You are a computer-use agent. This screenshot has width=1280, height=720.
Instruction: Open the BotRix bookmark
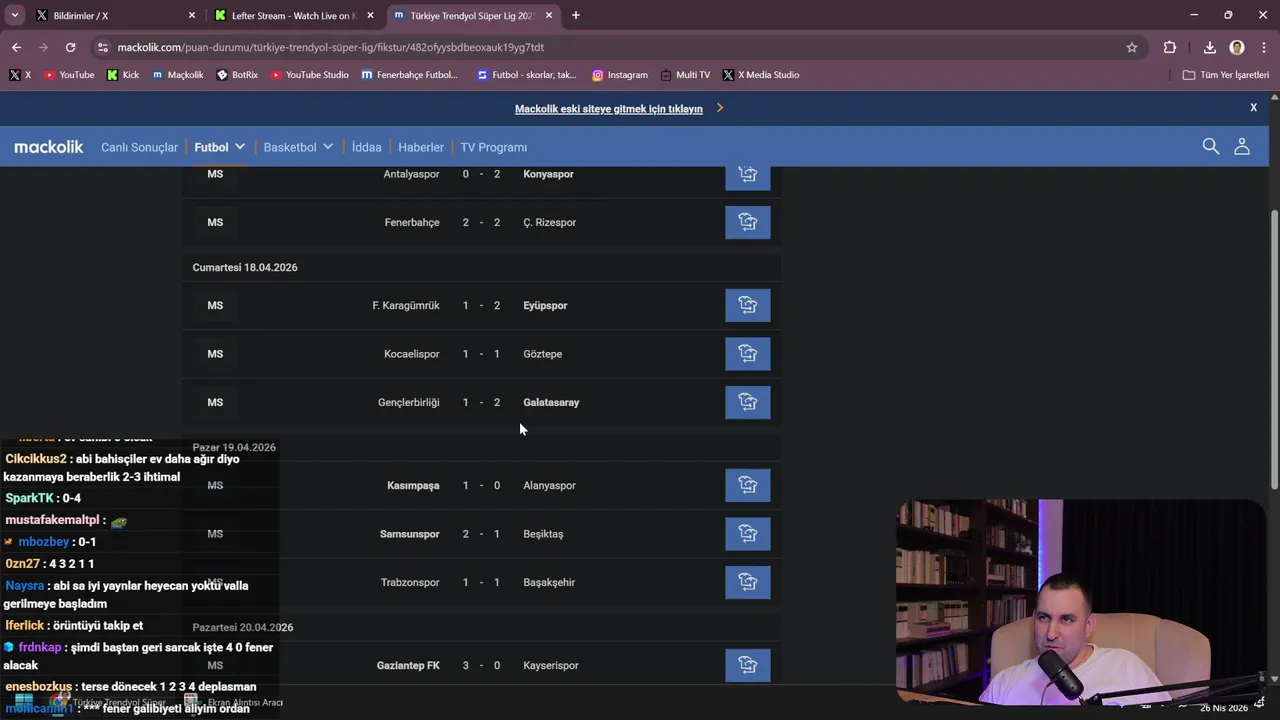pos(237,75)
